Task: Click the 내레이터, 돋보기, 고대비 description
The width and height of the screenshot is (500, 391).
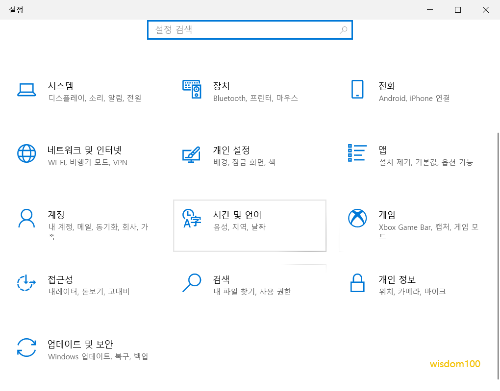Action: (89, 292)
